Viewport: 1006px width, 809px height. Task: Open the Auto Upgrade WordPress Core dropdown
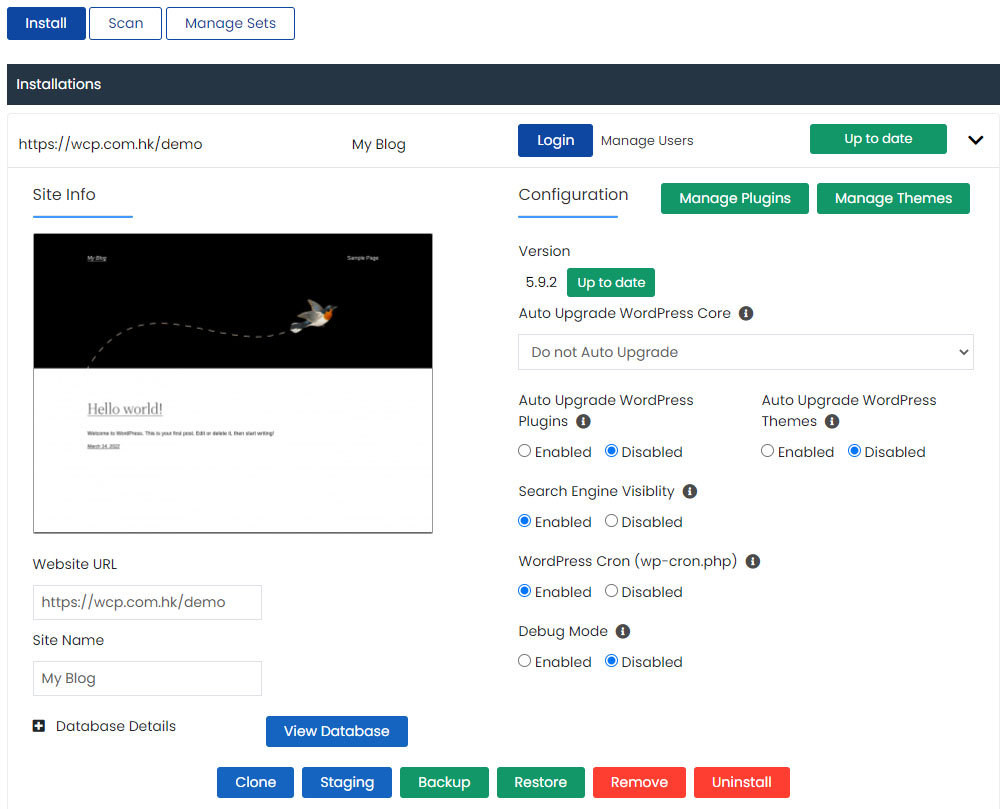pos(745,352)
